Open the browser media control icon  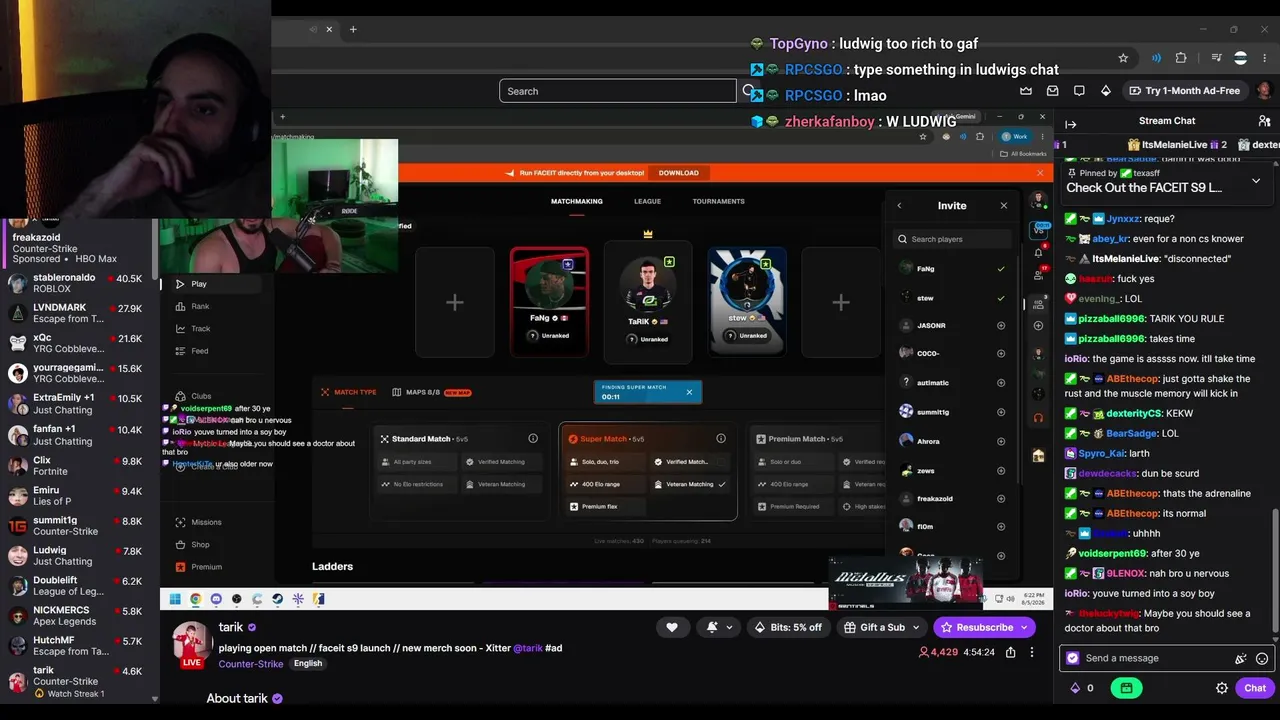click(x=1216, y=58)
